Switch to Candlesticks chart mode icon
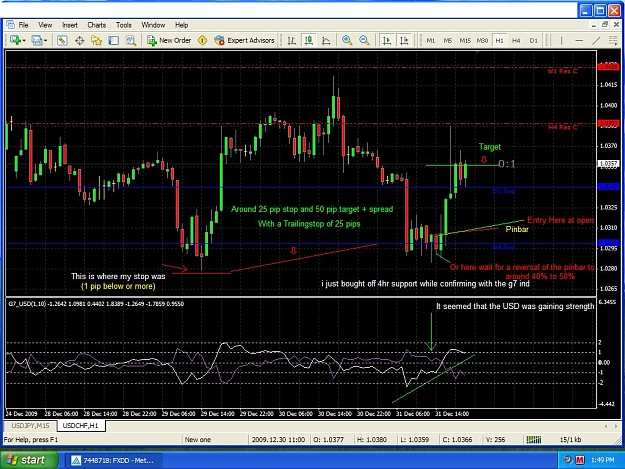This screenshot has width=625, height=469. point(309,40)
